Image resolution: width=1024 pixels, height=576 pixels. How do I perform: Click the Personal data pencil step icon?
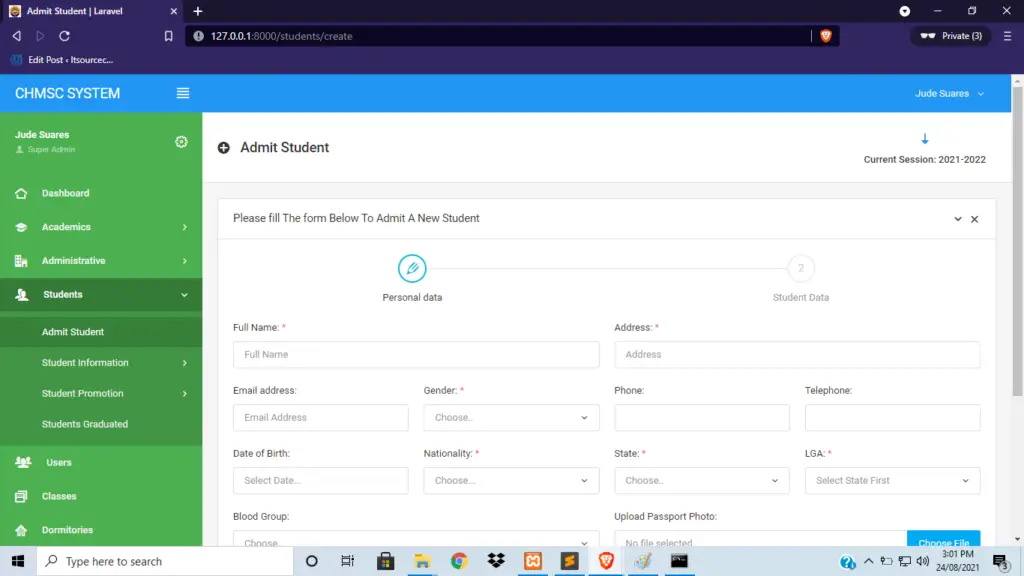point(412,268)
